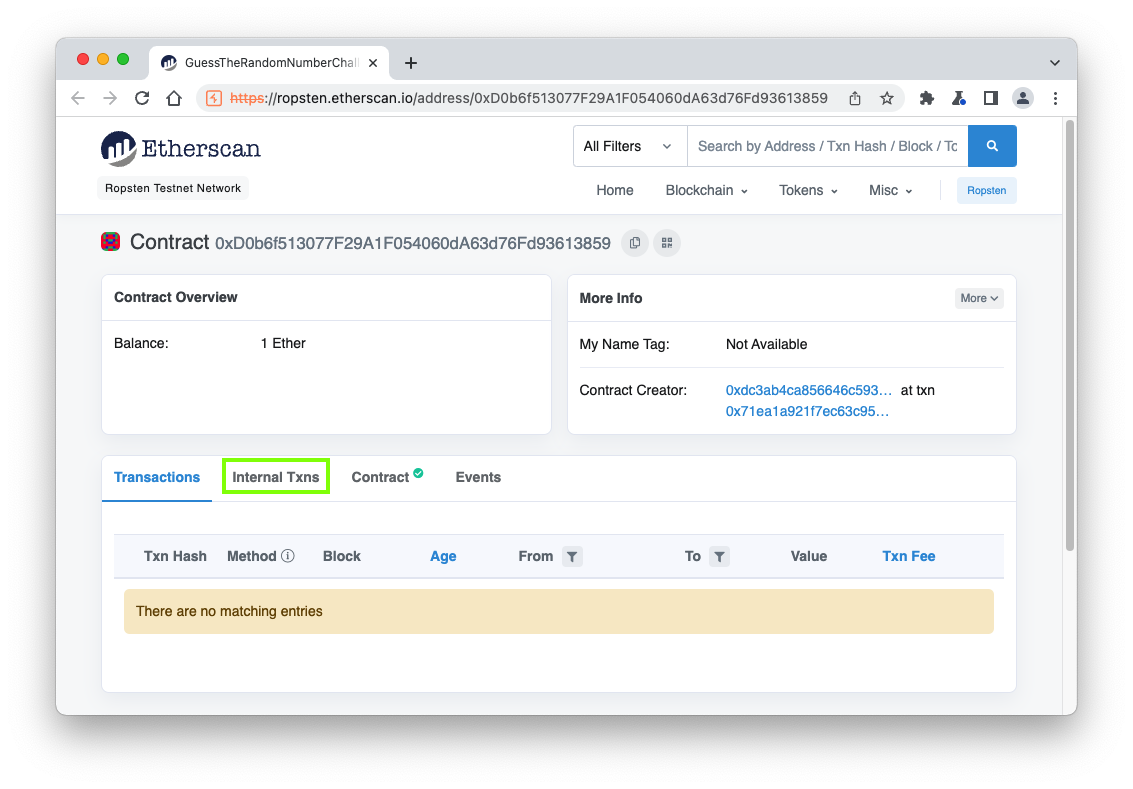Open Chrome three-dot menu
This screenshot has height=789, width=1133.
[x=1055, y=98]
